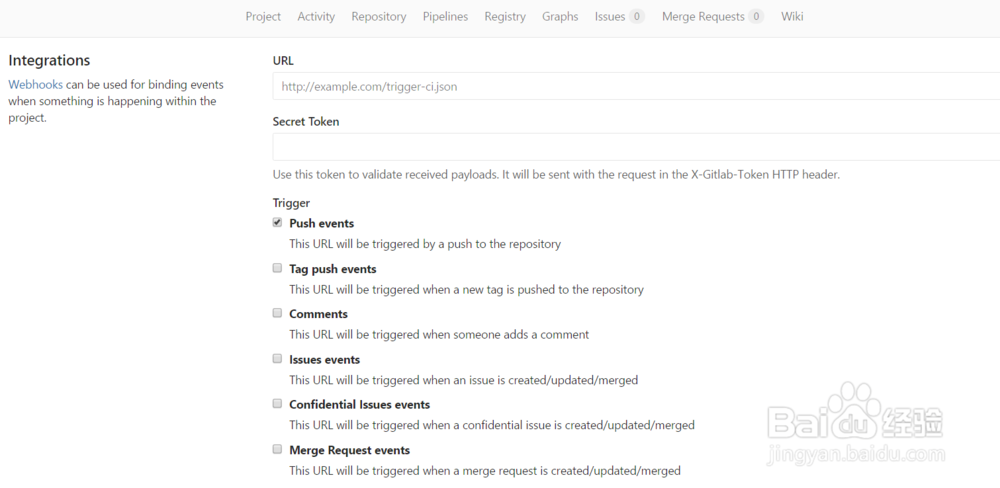The image size is (1000, 488).
Task: Open the Registry tab
Action: click(505, 16)
